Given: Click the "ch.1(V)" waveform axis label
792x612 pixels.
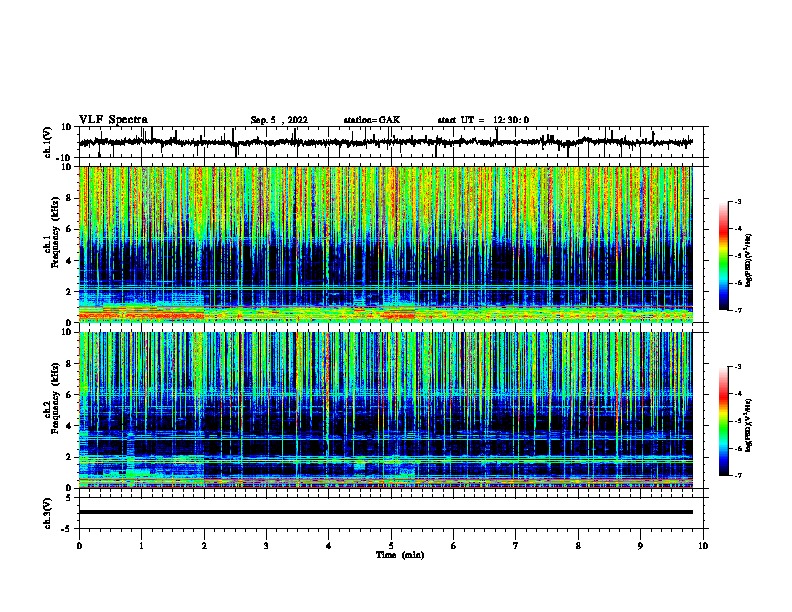Looking at the screenshot, I should click(48, 142).
